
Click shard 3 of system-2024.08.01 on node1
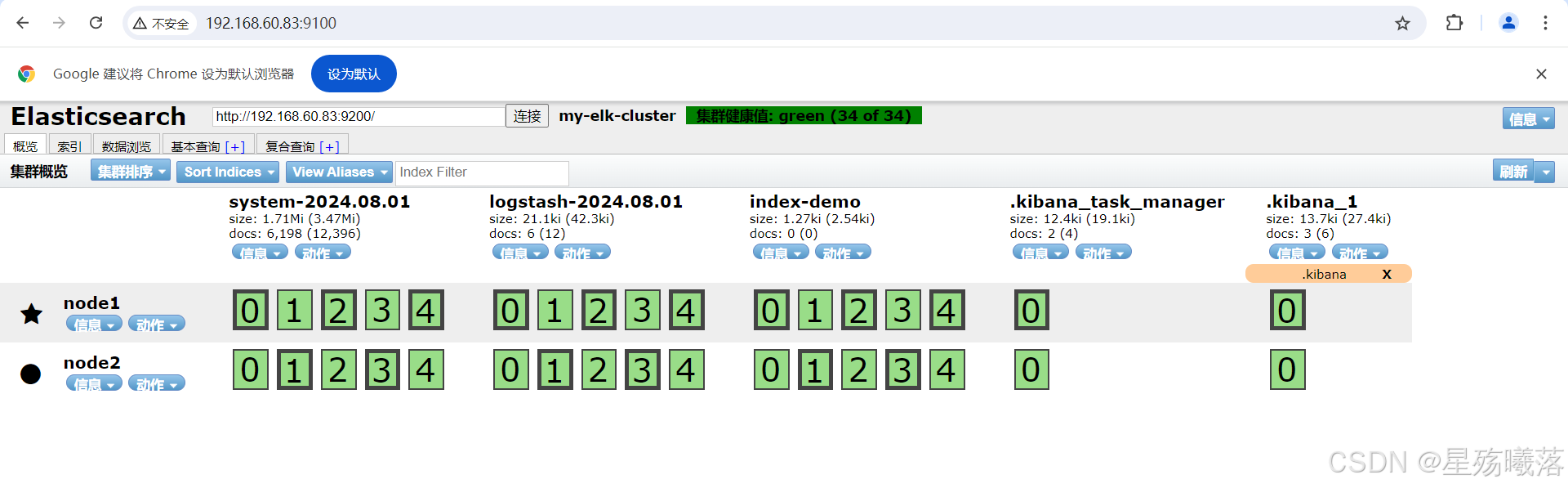click(x=382, y=310)
